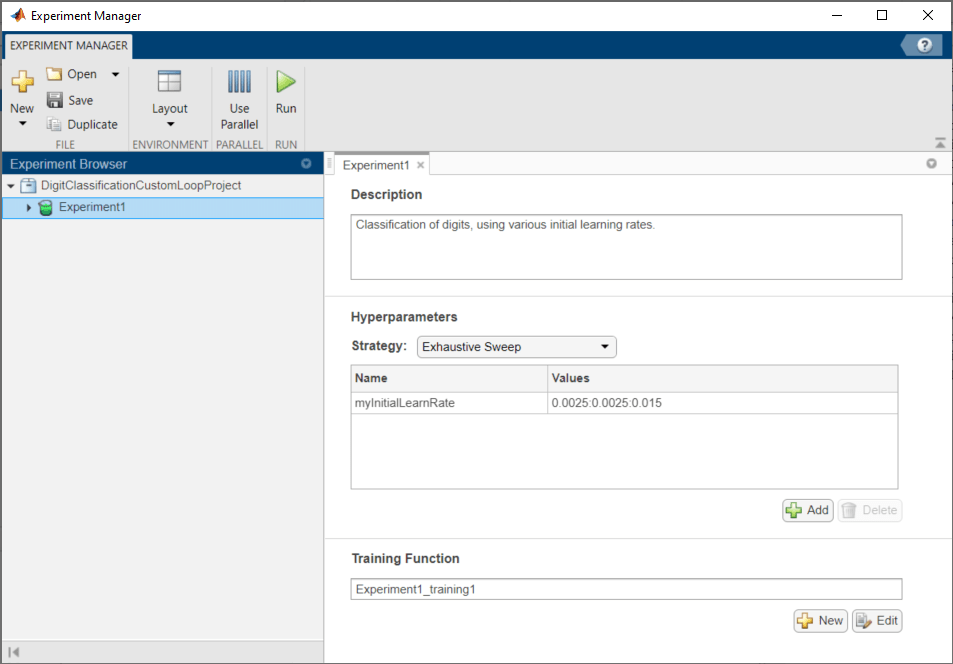Open Experiment Browser panel actions menu

pyautogui.click(x=306, y=164)
